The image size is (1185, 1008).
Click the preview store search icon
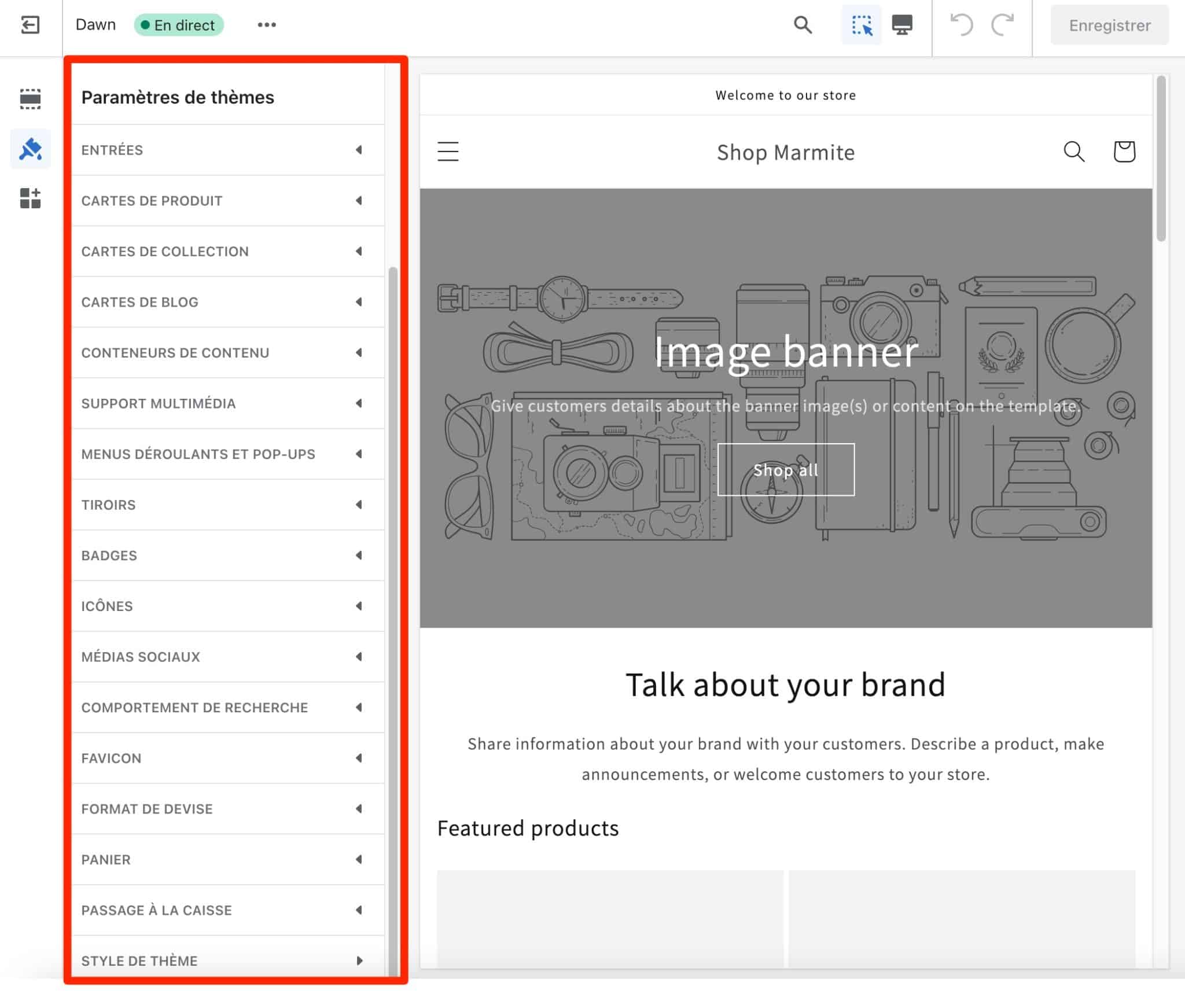(x=1074, y=152)
